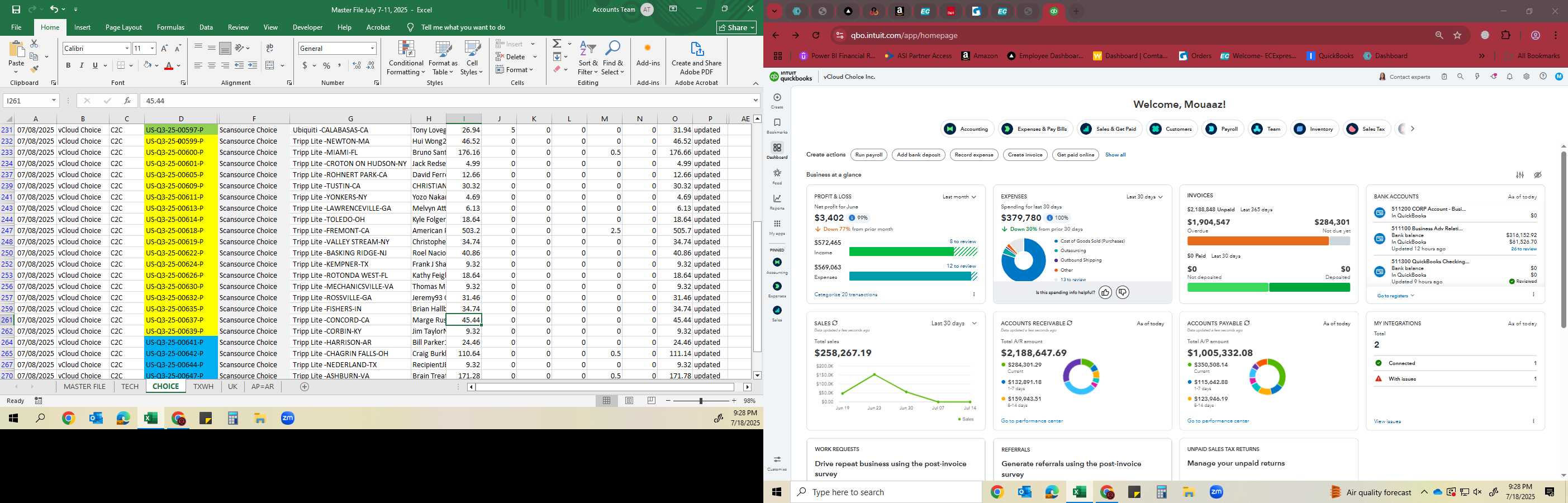
Task: Switch to AP=AR sheet tab
Action: click(x=262, y=387)
